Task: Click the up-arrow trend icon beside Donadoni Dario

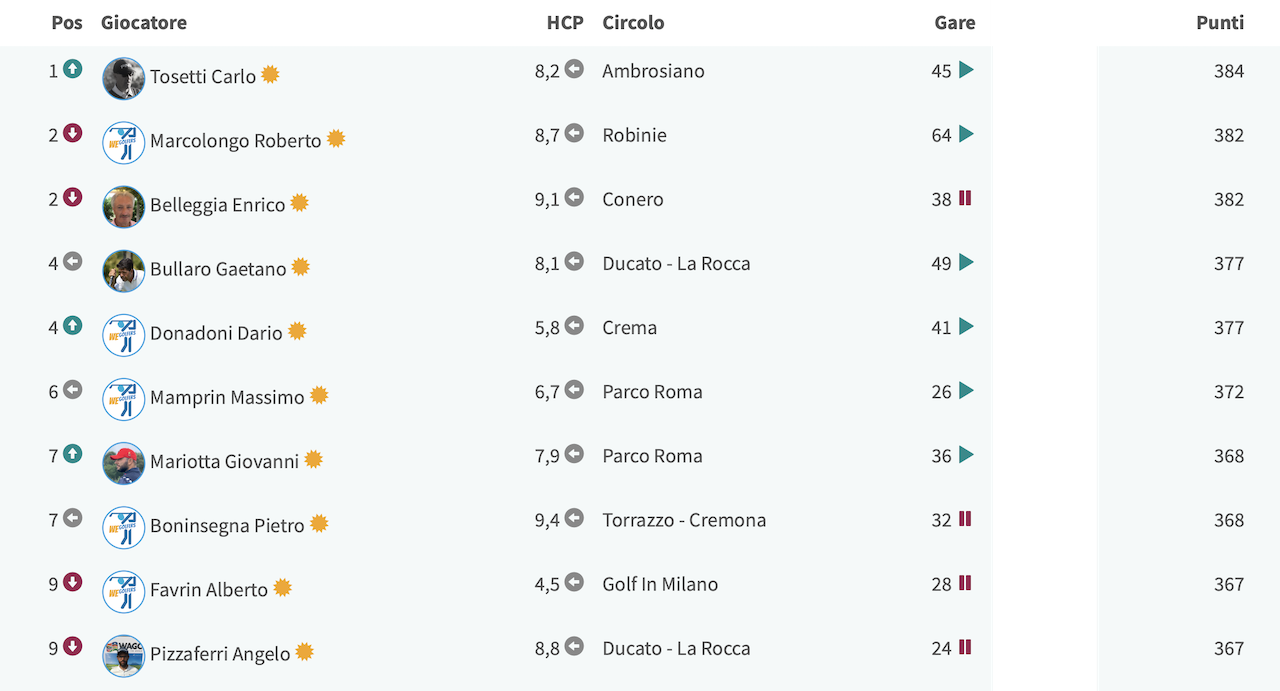Action: (x=72, y=325)
